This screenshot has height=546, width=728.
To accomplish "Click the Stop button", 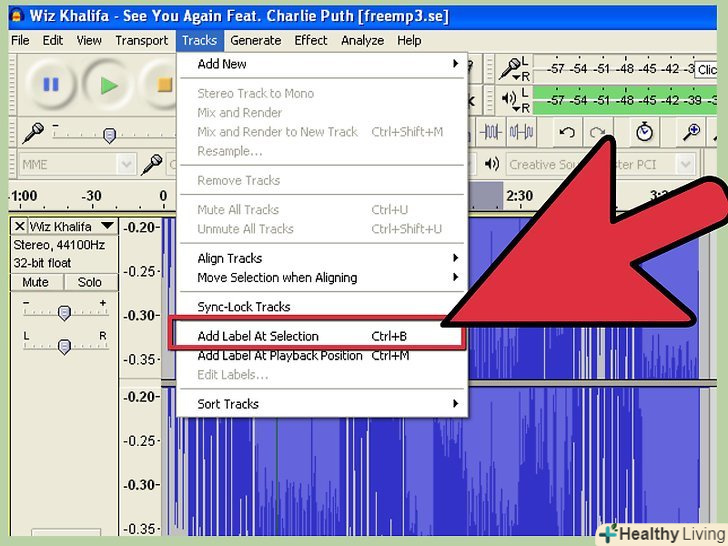I will [162, 84].
